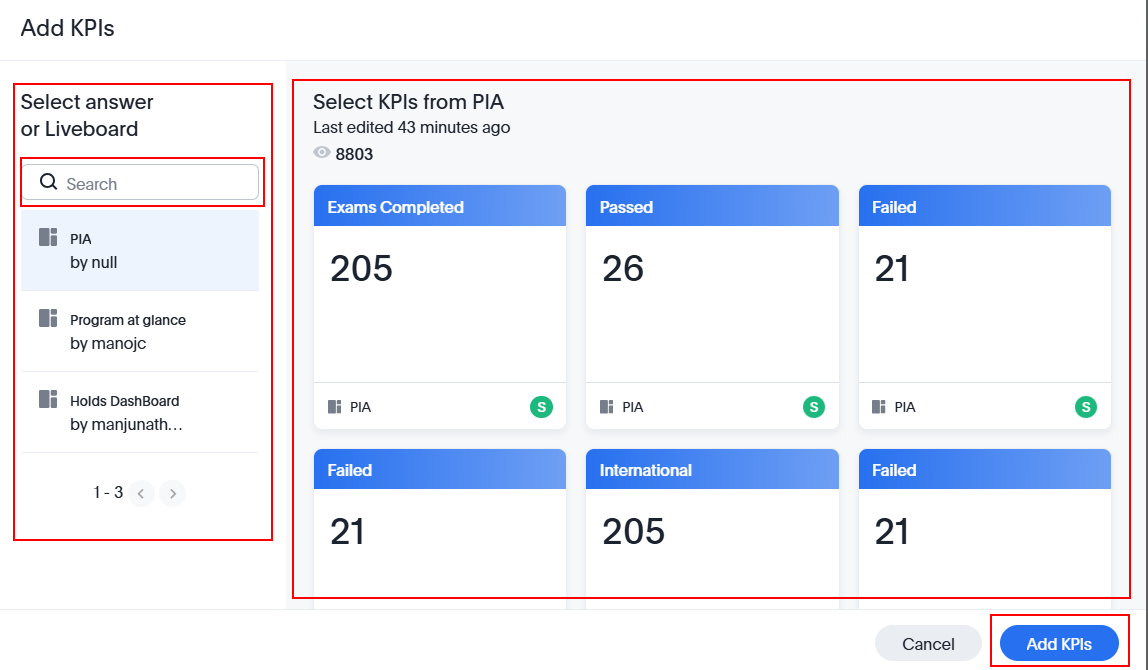Open the Holds DashBoard list item
The image size is (1148, 670).
pyautogui.click(x=140, y=412)
